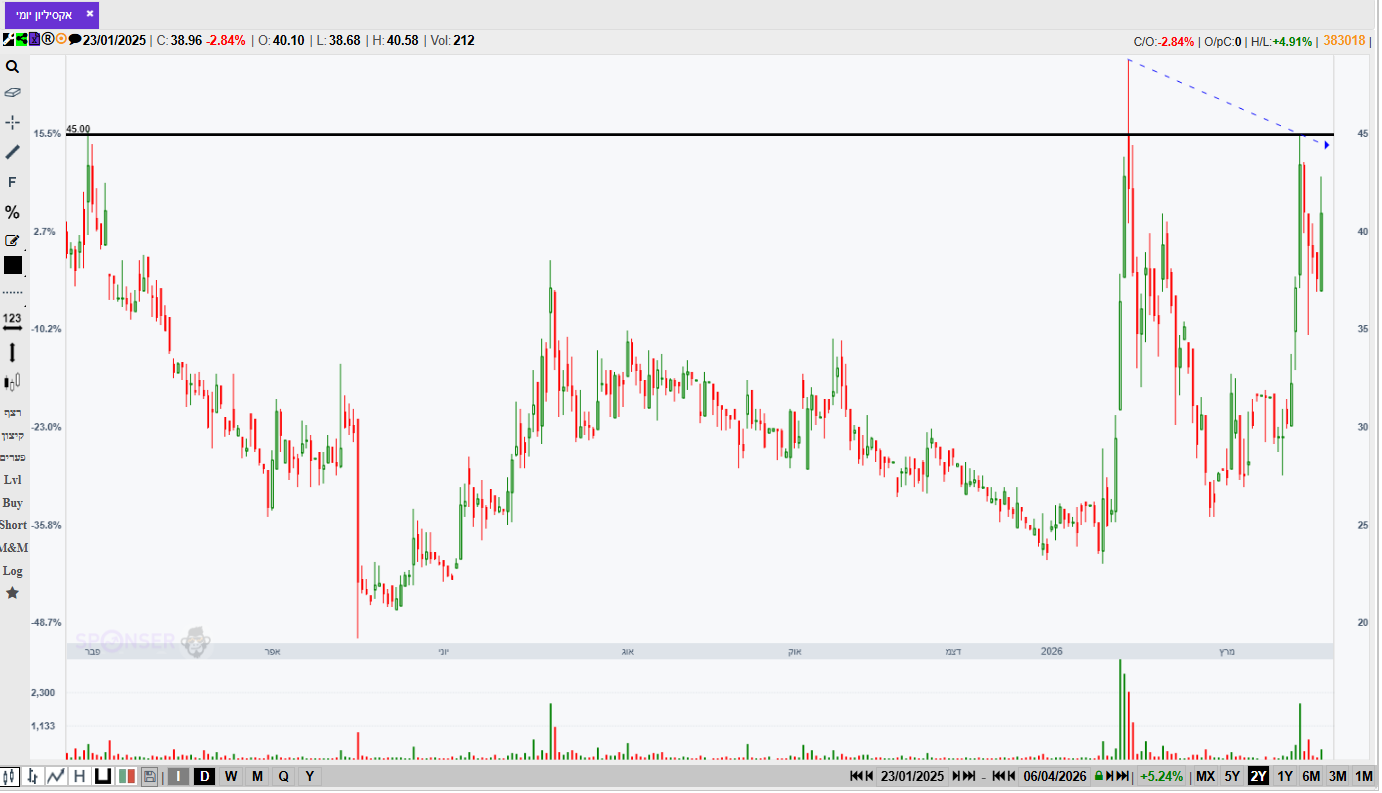This screenshot has width=1382, height=793.
Task: Click the M&M button
Action: [x=13, y=548]
